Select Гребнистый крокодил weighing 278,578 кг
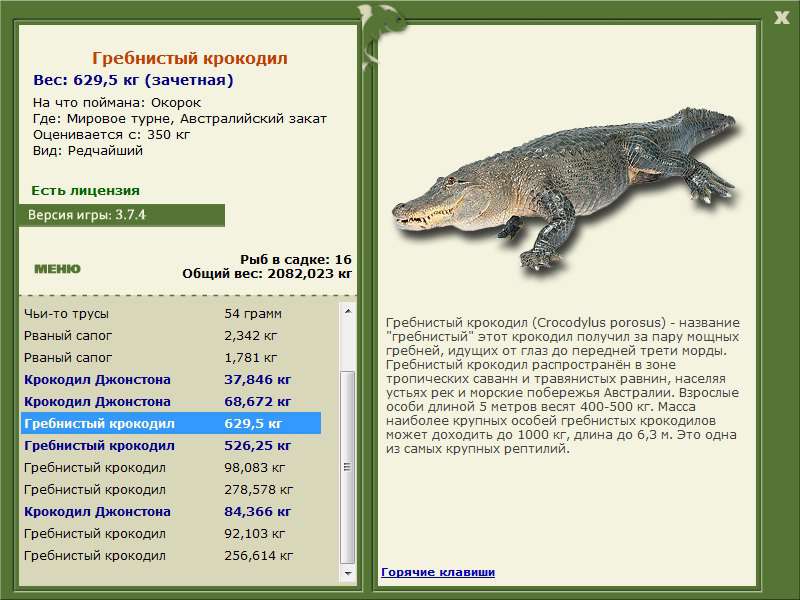This screenshot has width=800, height=600. [170, 489]
